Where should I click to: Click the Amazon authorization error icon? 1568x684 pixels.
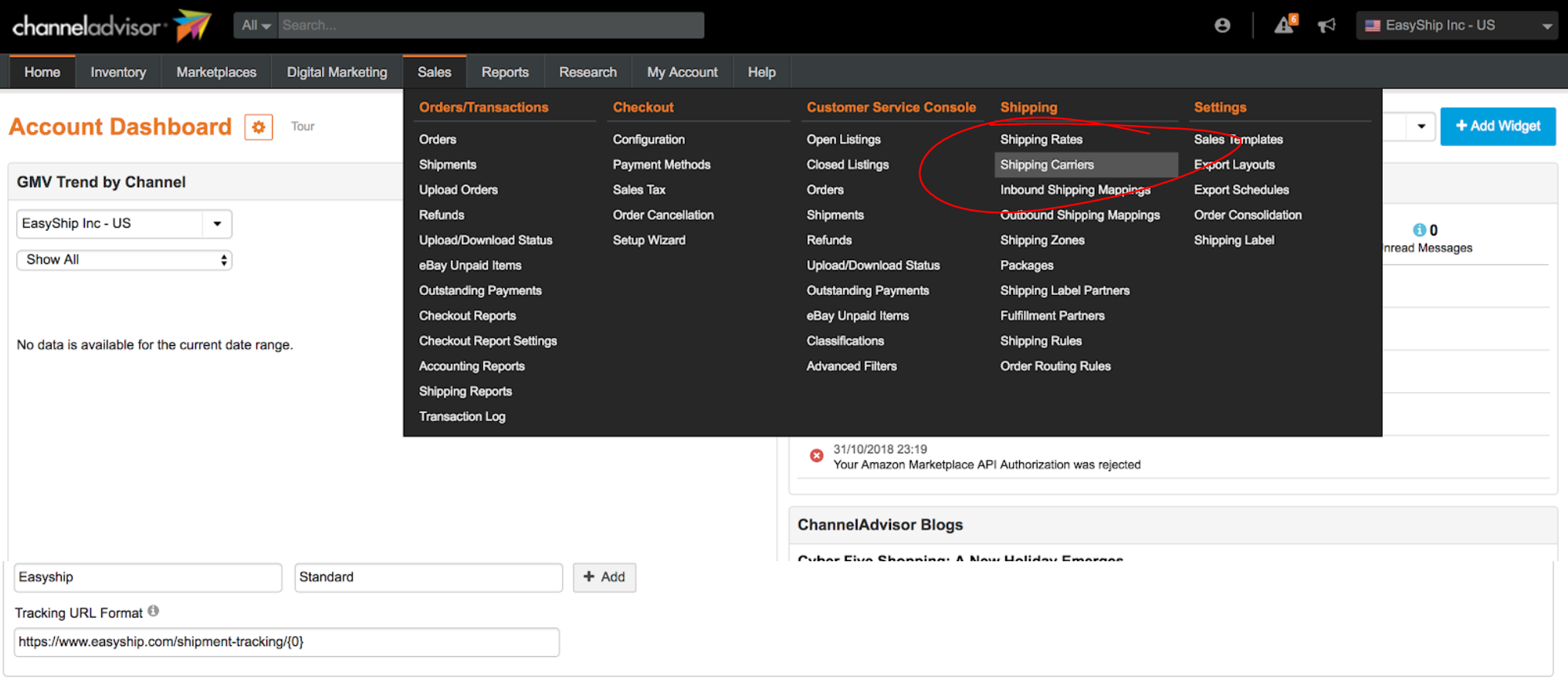(x=816, y=455)
